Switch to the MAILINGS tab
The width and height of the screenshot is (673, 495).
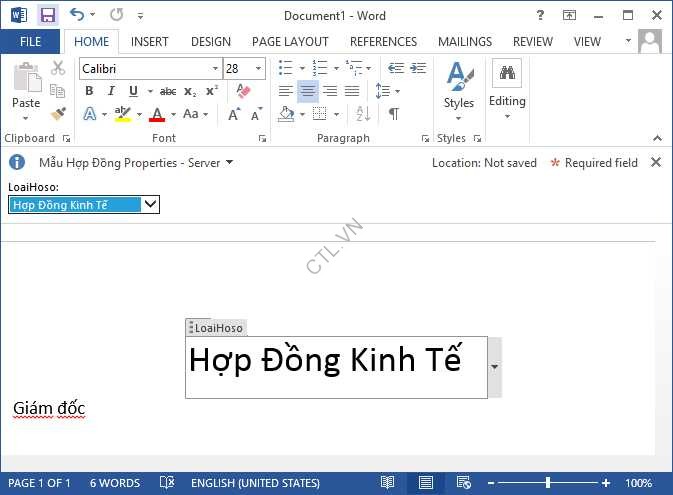click(x=465, y=42)
